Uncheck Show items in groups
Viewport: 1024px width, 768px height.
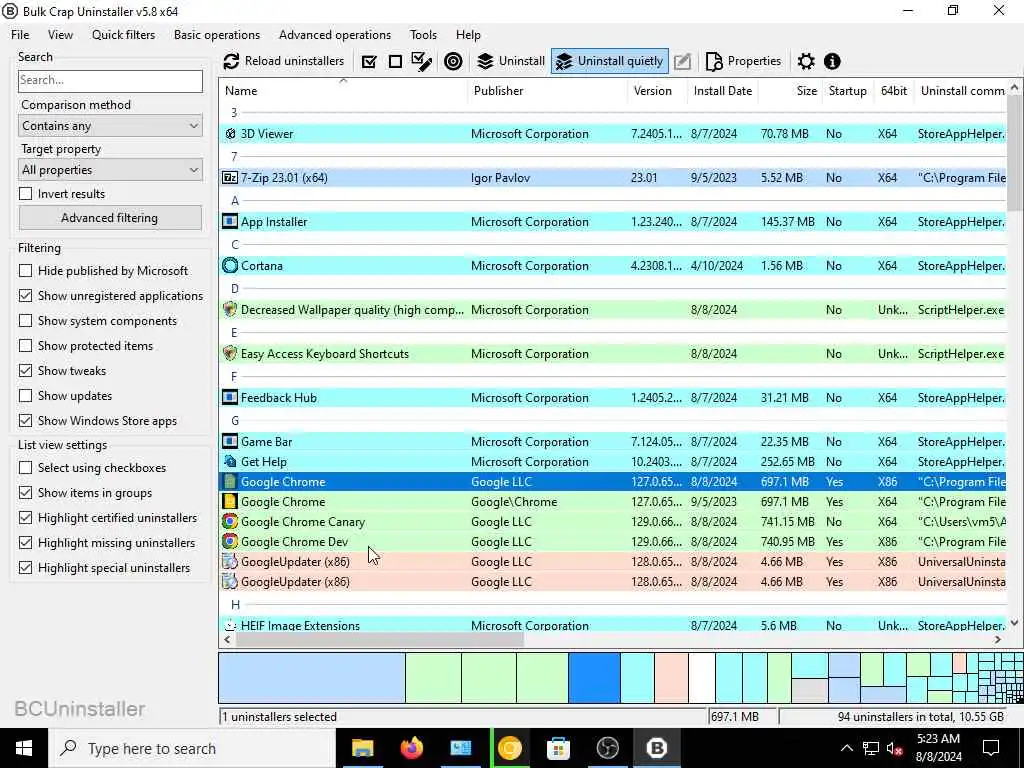25,492
